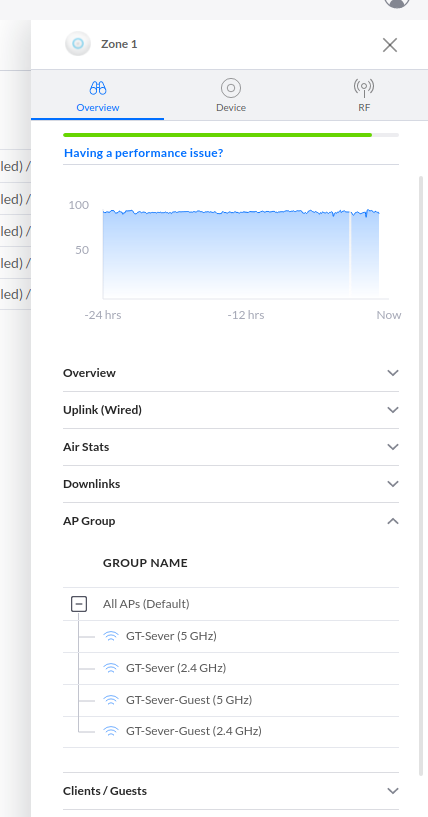This screenshot has width=428, height=817.
Task: Expand the Uplink (Wired) section
Action: pyautogui.click(x=231, y=410)
